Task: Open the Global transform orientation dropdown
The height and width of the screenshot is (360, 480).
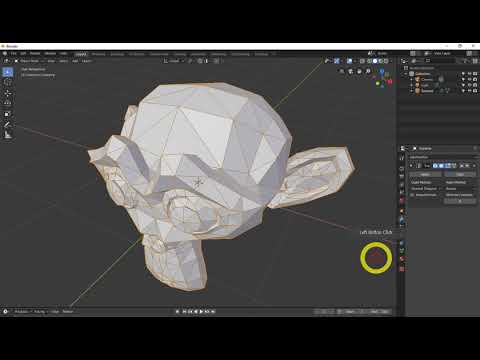Action: (x=174, y=61)
